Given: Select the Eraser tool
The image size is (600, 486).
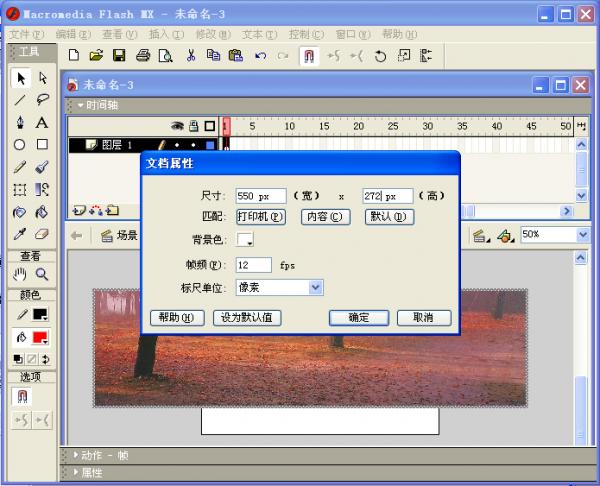Looking at the screenshot, I should [x=42, y=234].
